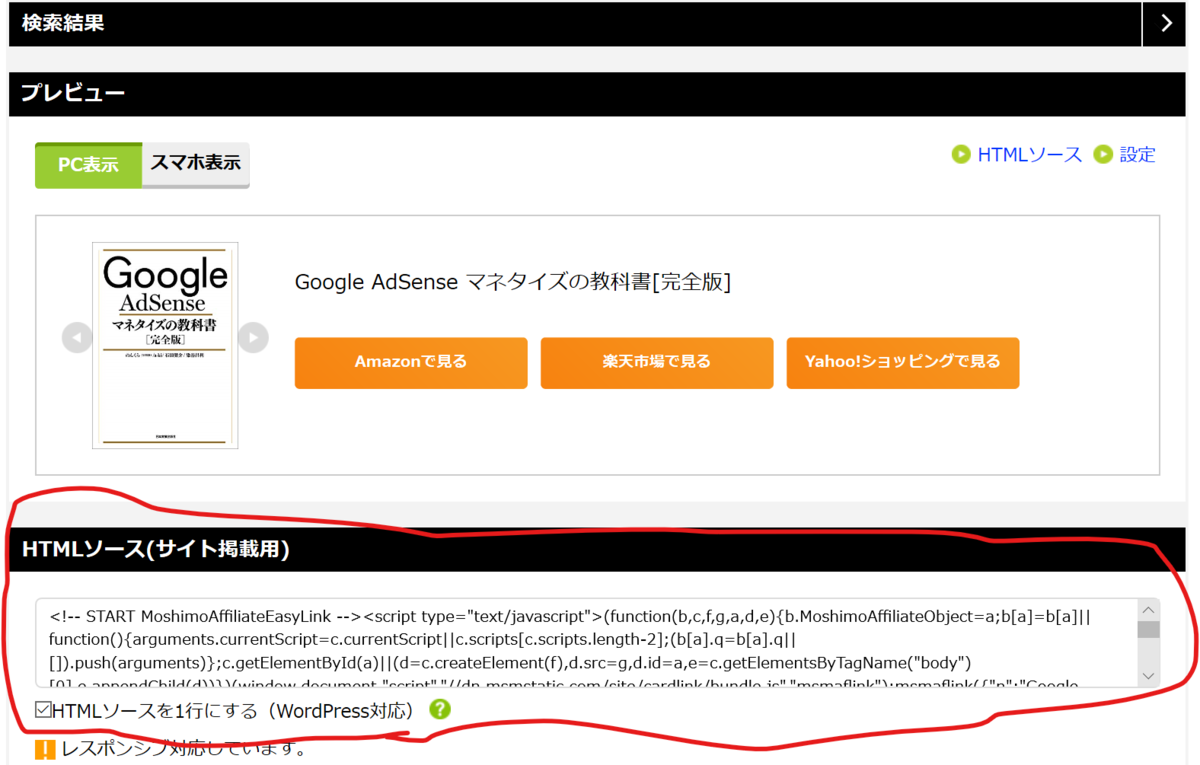This screenshot has width=1200, height=765.
Task: Switch to the PC表示 tab
Action: [x=88, y=165]
